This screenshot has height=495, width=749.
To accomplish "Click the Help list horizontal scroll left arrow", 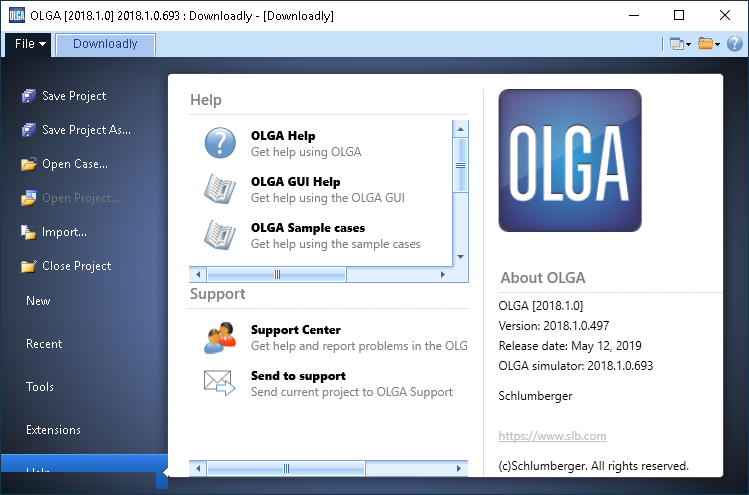I will point(198,275).
